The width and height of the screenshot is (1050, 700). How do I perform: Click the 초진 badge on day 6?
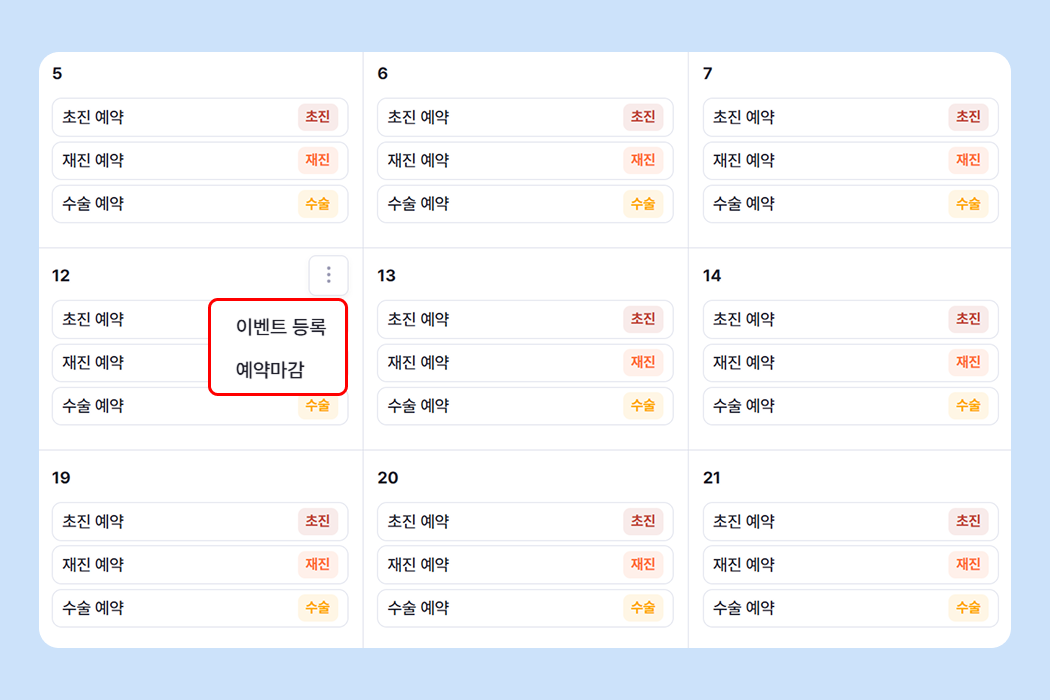[x=643, y=117]
